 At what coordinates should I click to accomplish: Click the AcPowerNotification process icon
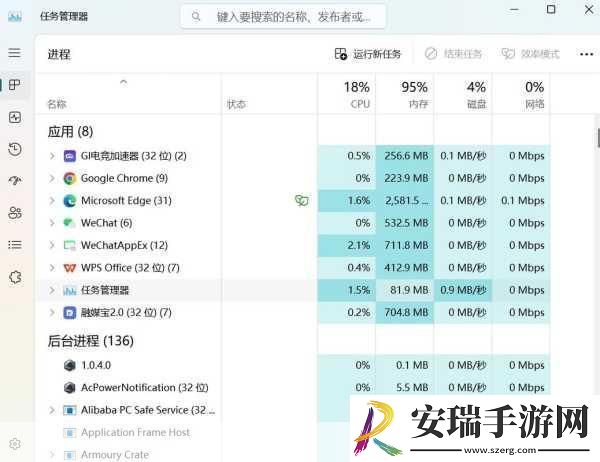(x=70, y=388)
